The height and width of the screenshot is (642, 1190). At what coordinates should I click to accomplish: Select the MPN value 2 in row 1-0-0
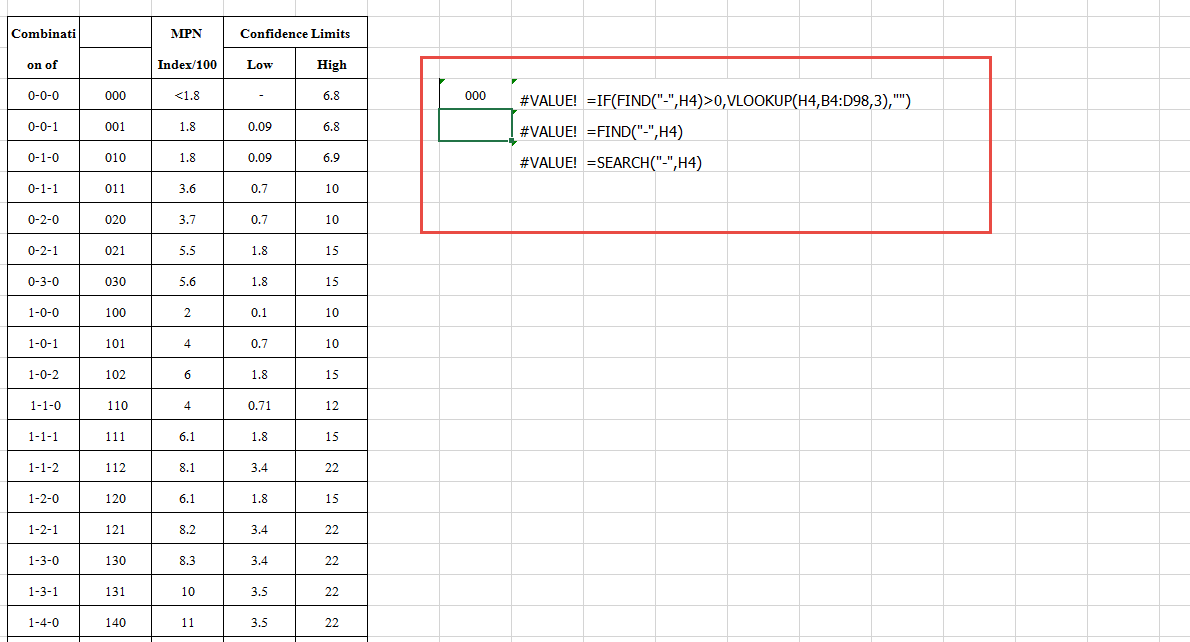(187, 313)
